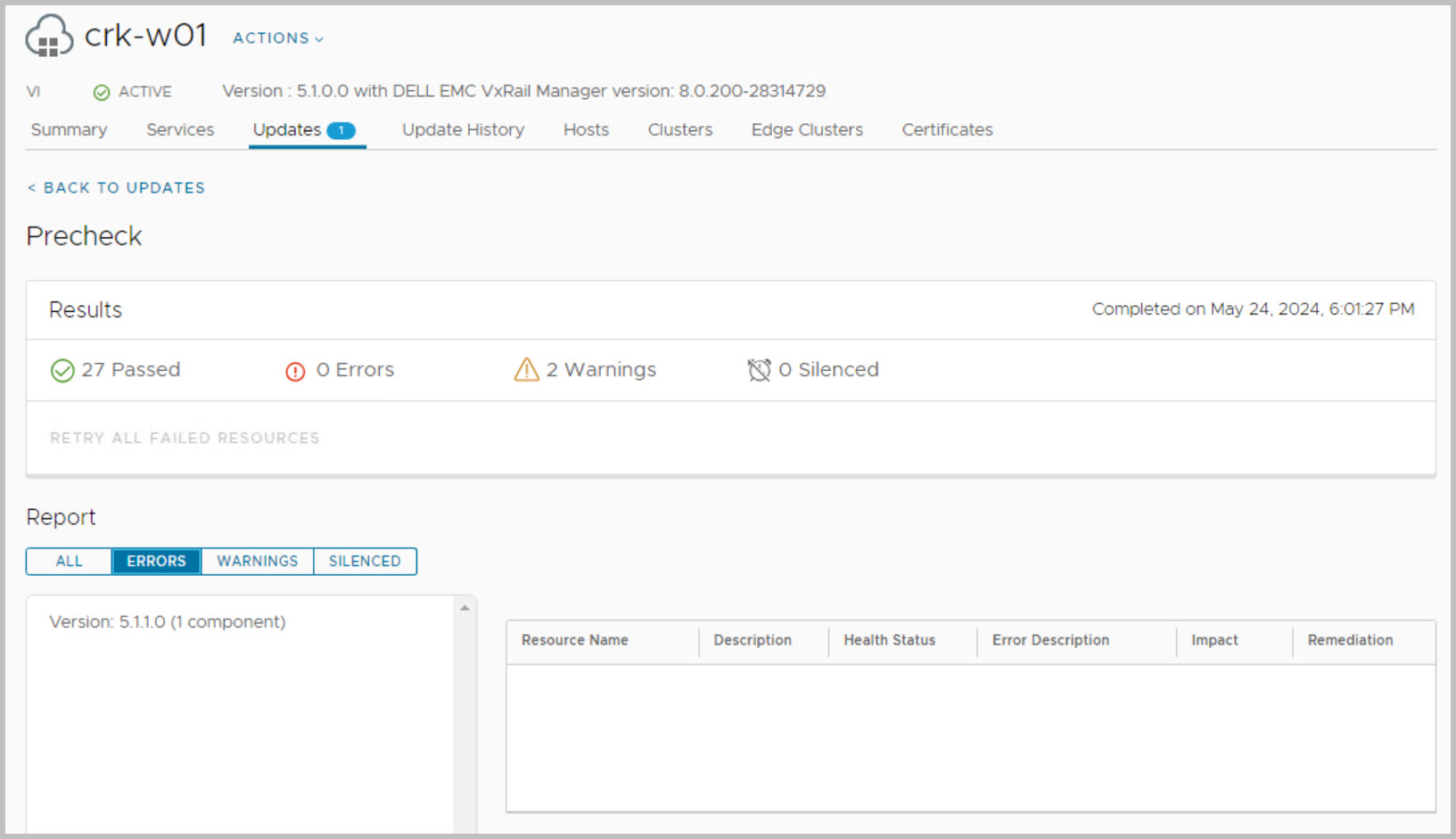Open the Edge Clusters tab
1456x839 pixels.
click(807, 130)
